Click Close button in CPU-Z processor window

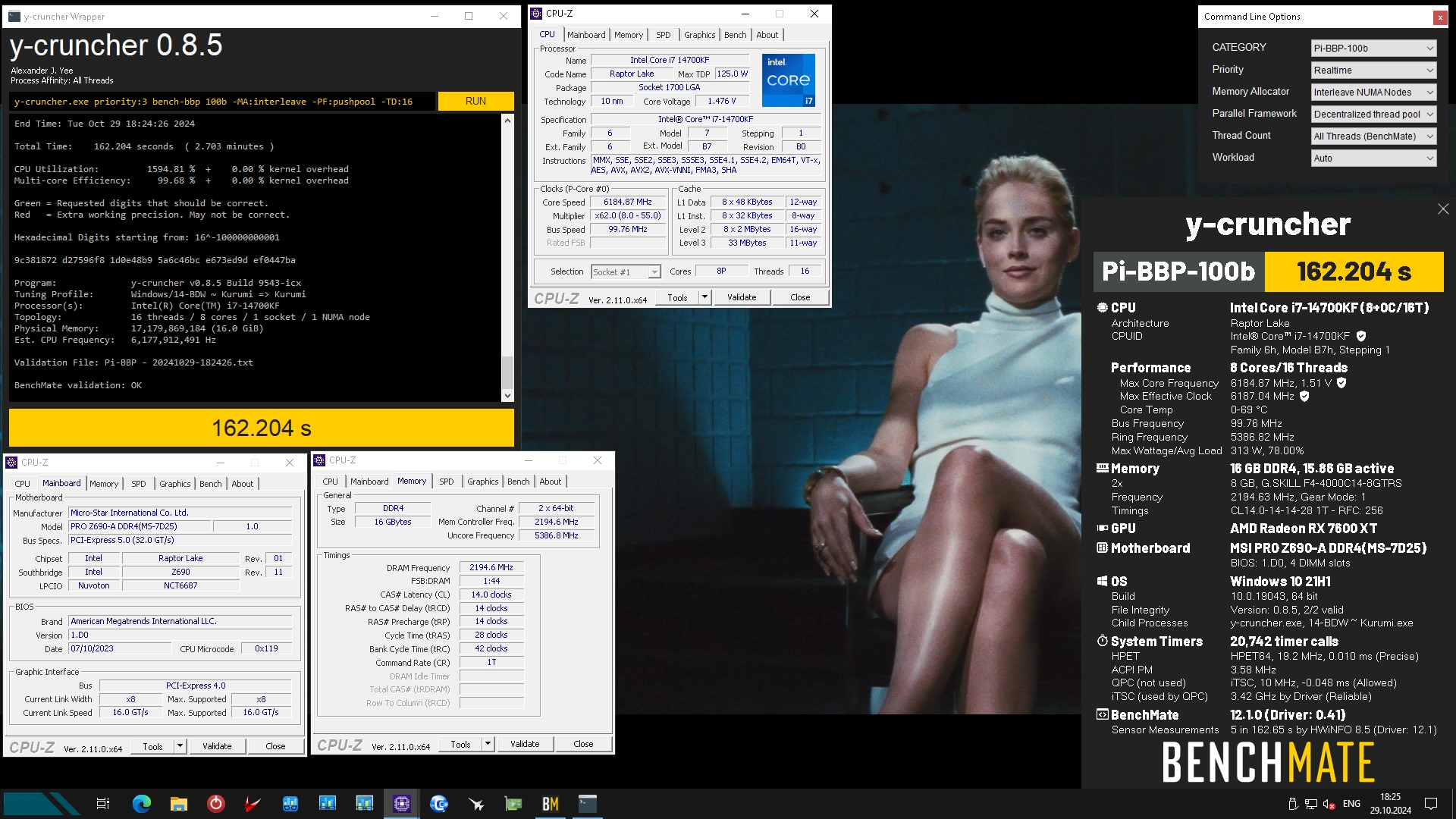[x=800, y=297]
